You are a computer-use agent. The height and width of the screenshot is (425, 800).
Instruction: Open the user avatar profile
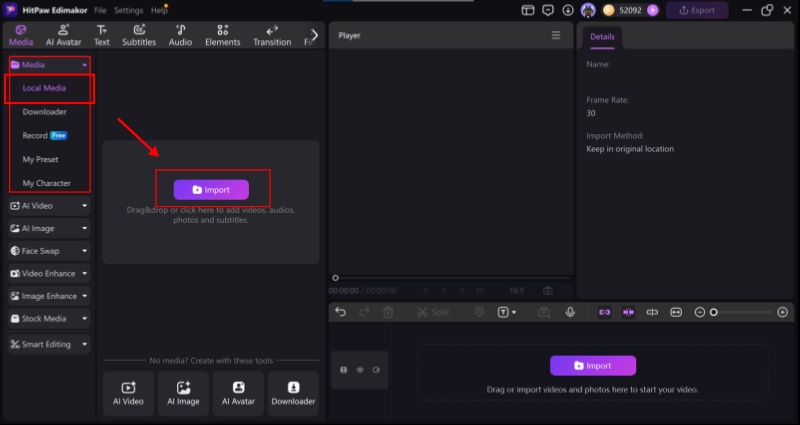pyautogui.click(x=588, y=10)
